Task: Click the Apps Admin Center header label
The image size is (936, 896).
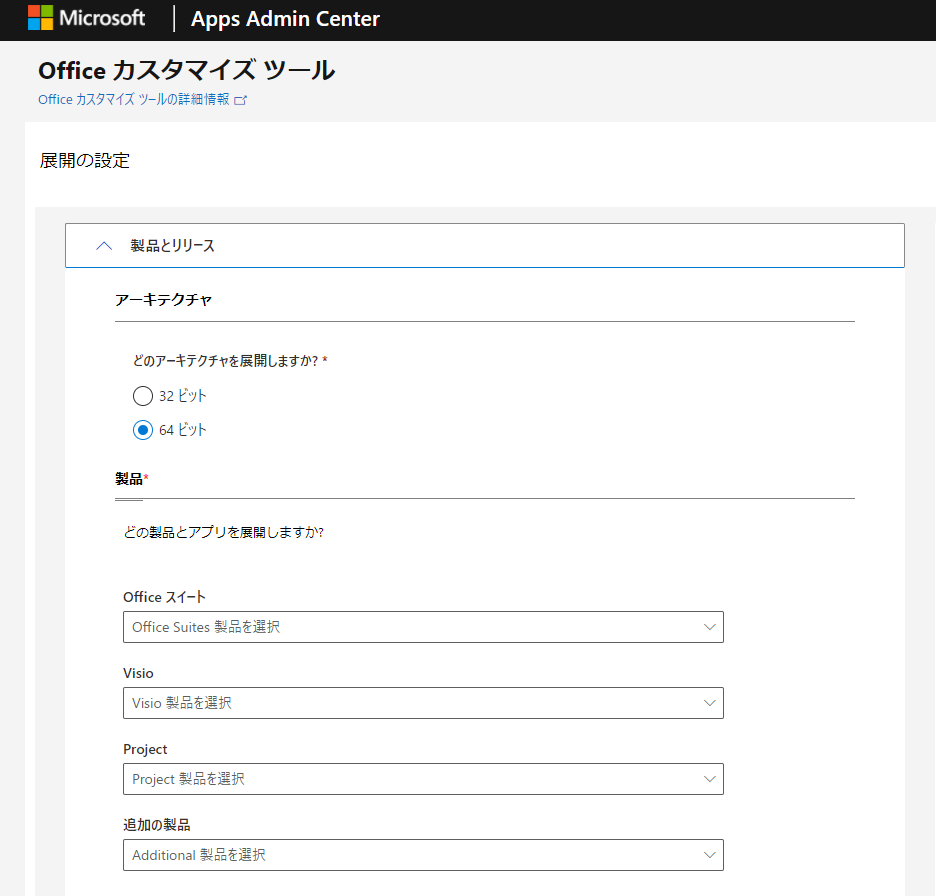Action: 284,18
